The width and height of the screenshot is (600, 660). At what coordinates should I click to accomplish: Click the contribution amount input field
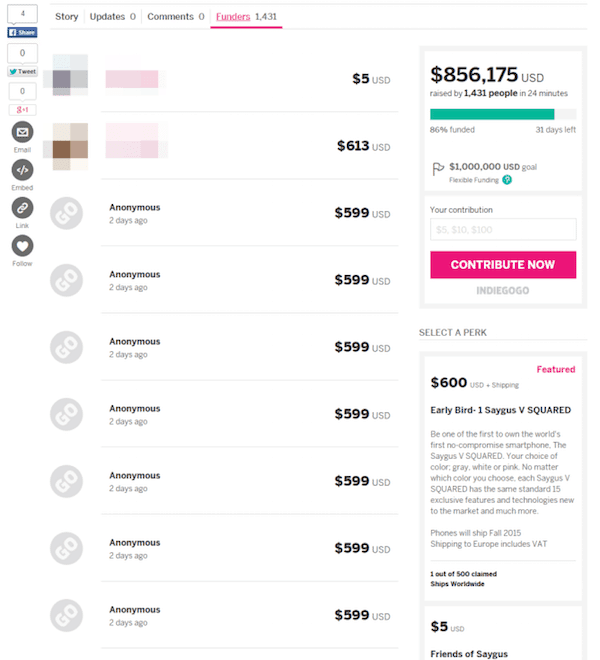(x=503, y=230)
